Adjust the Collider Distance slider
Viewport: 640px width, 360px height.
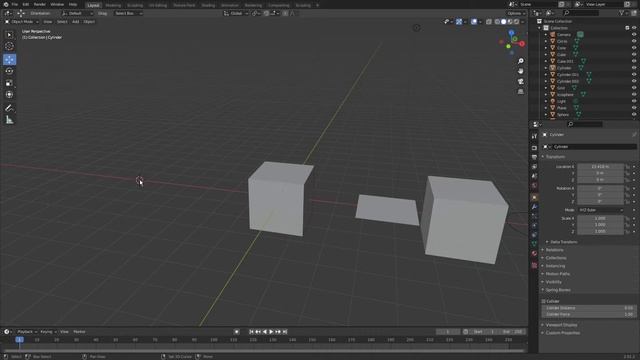589,308
